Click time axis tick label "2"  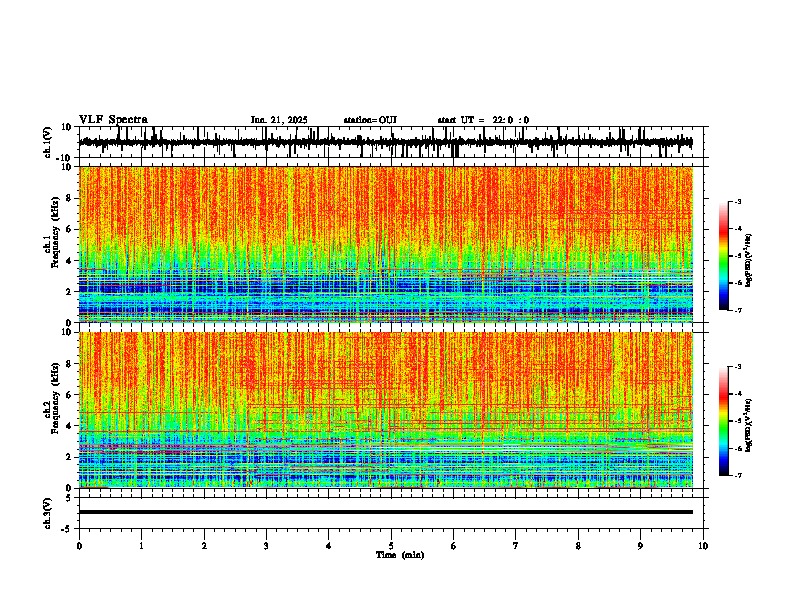(204, 546)
